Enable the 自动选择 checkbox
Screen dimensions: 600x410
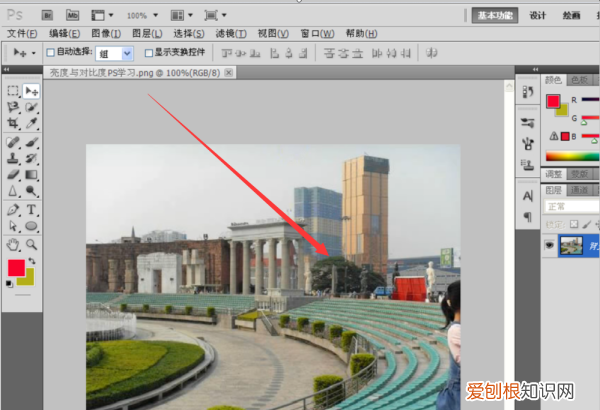click(x=52, y=52)
